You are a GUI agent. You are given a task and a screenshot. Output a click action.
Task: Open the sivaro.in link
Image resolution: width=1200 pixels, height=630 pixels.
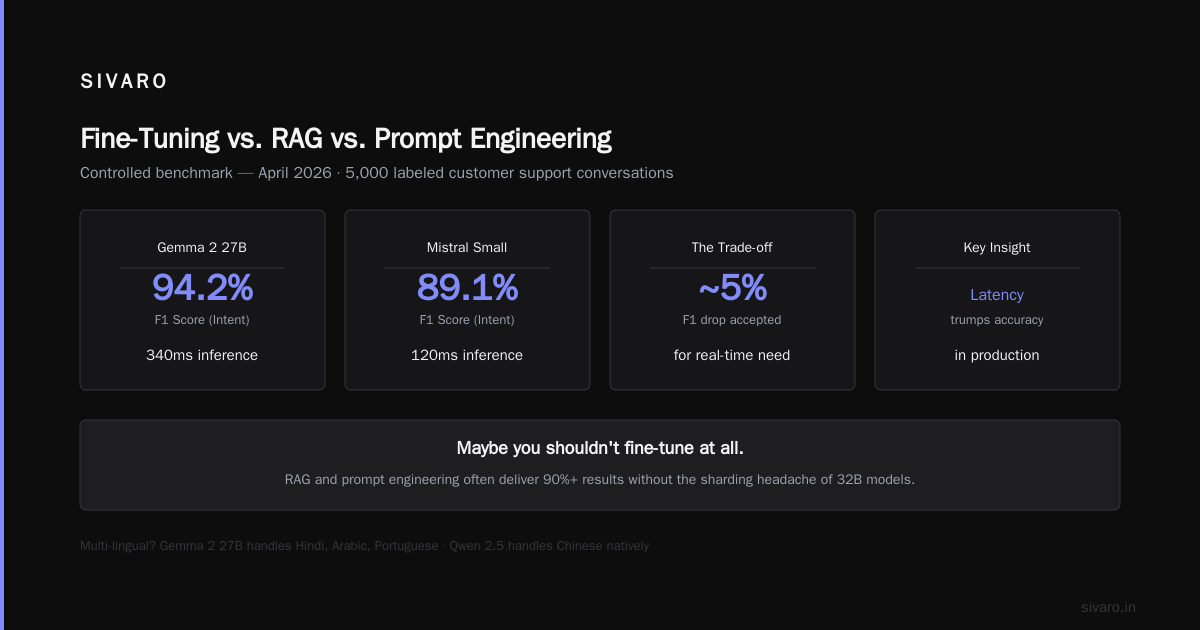coord(1108,607)
